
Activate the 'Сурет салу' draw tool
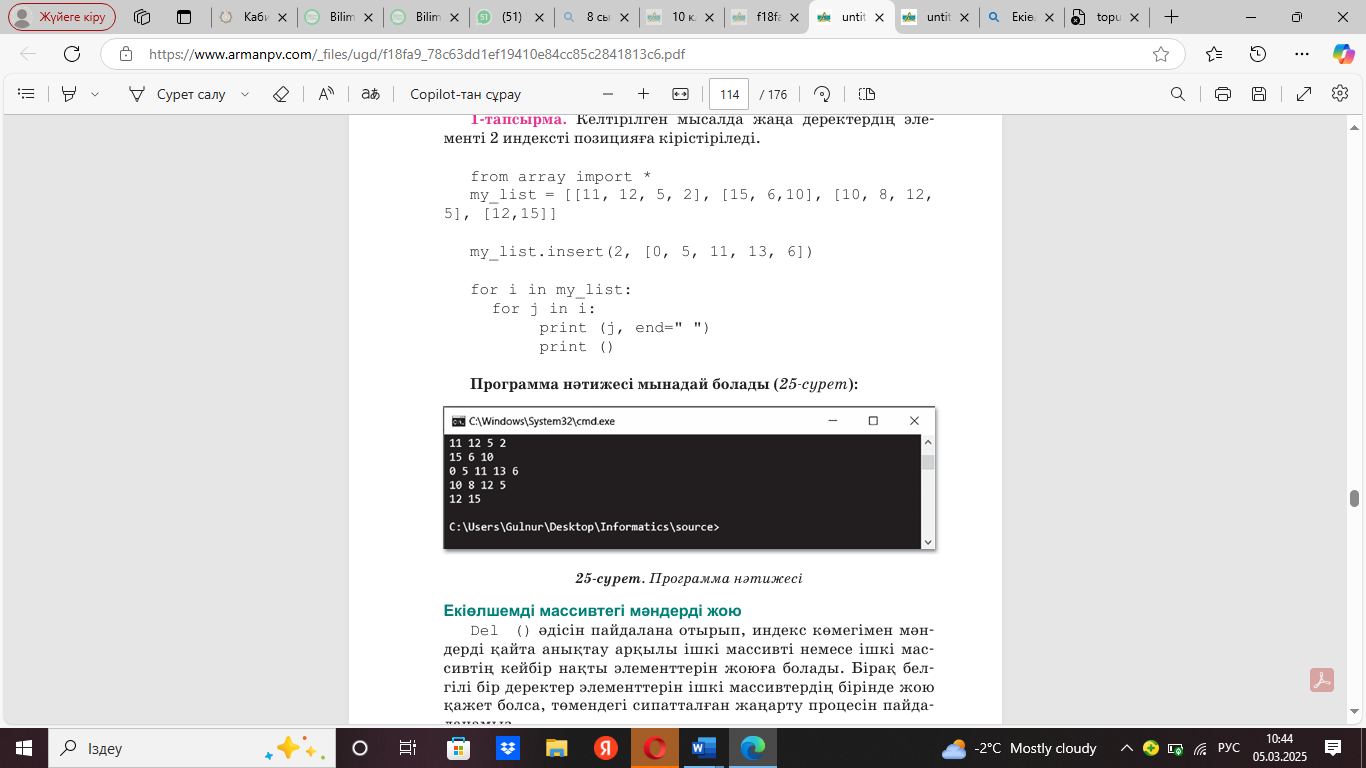point(178,94)
